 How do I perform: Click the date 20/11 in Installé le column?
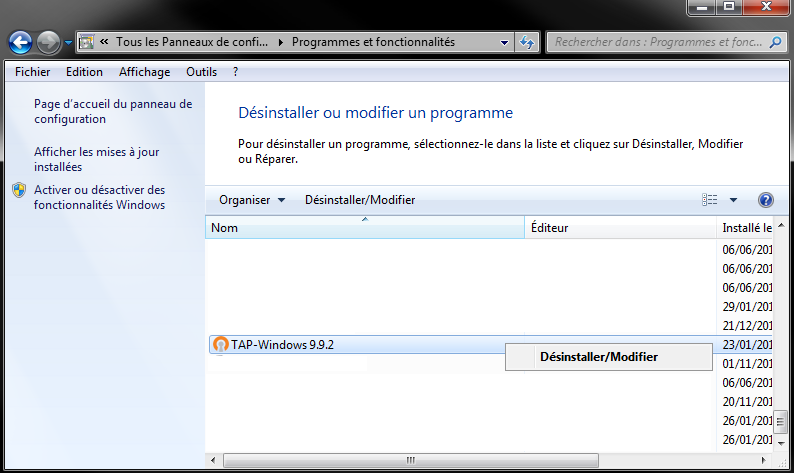coord(747,402)
